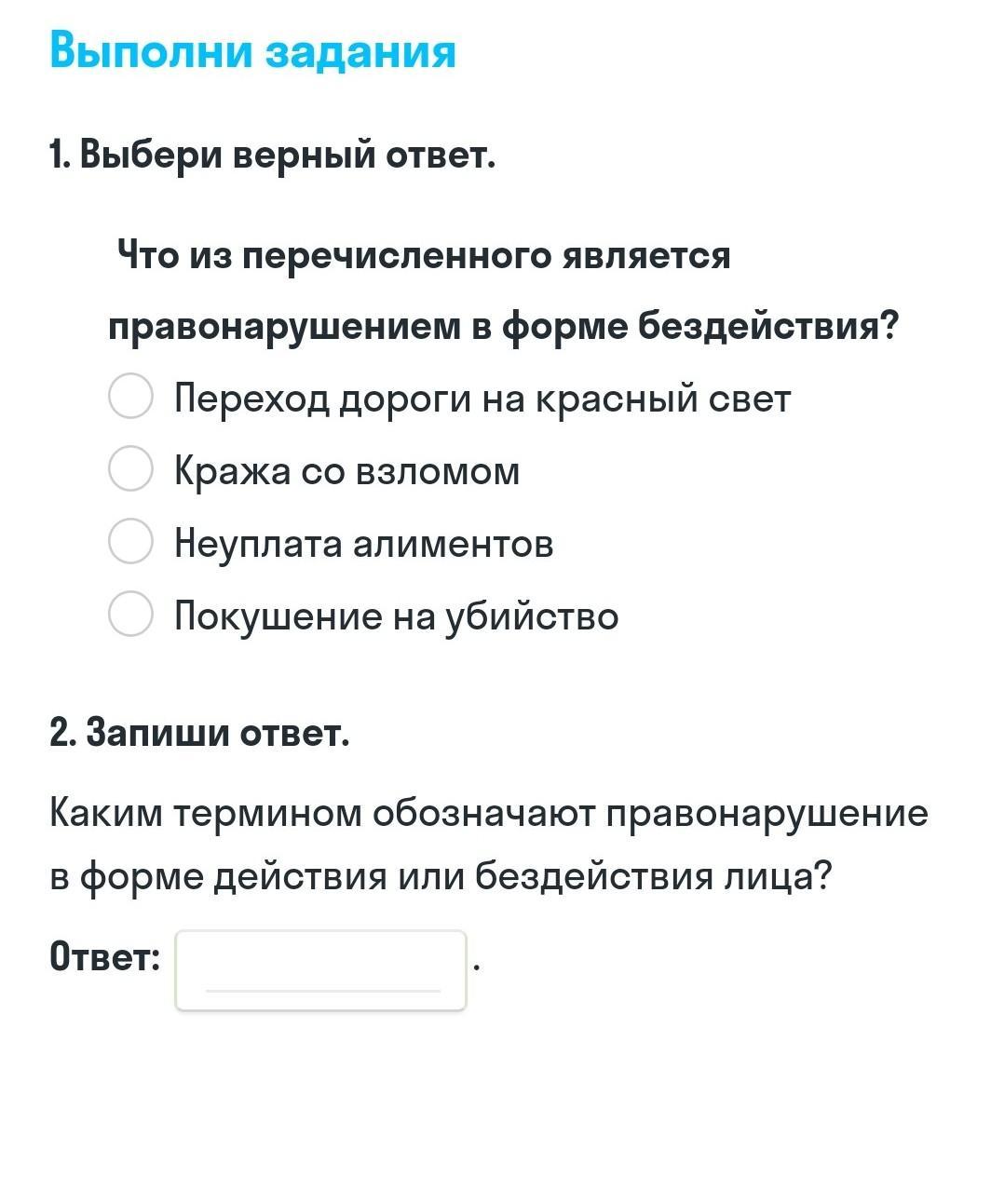
Task: Mark the Неуплата алиментов radio option
Action: [130, 541]
